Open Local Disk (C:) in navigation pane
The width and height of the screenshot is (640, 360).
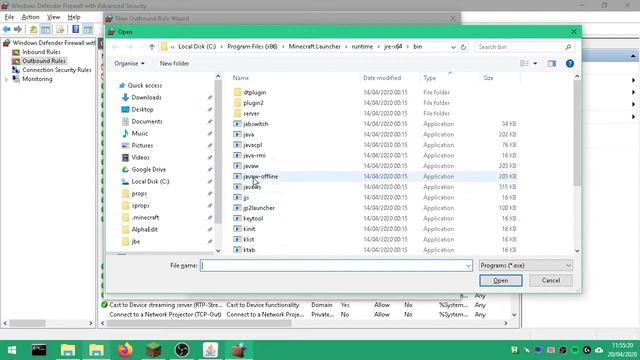point(150,182)
